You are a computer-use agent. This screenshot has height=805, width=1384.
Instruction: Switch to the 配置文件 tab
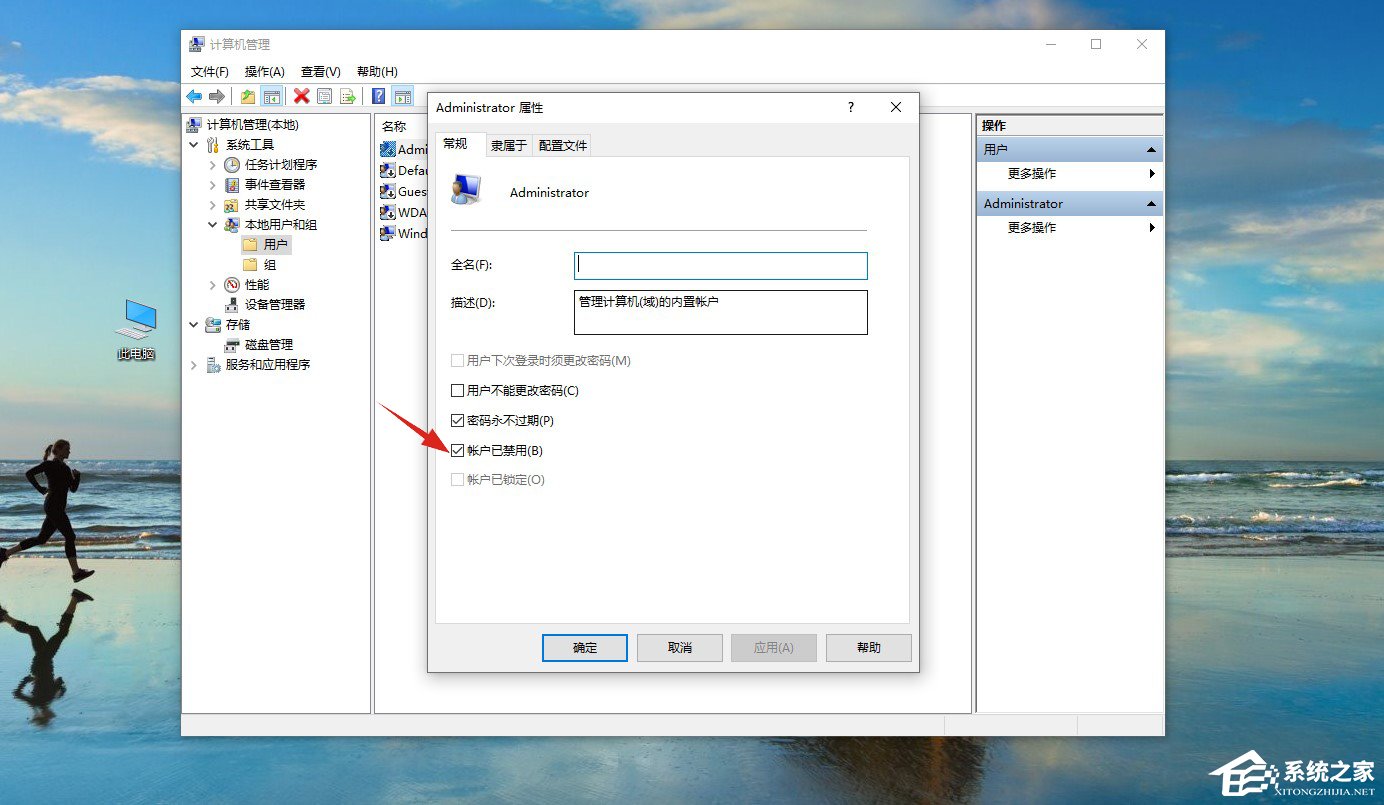point(563,145)
